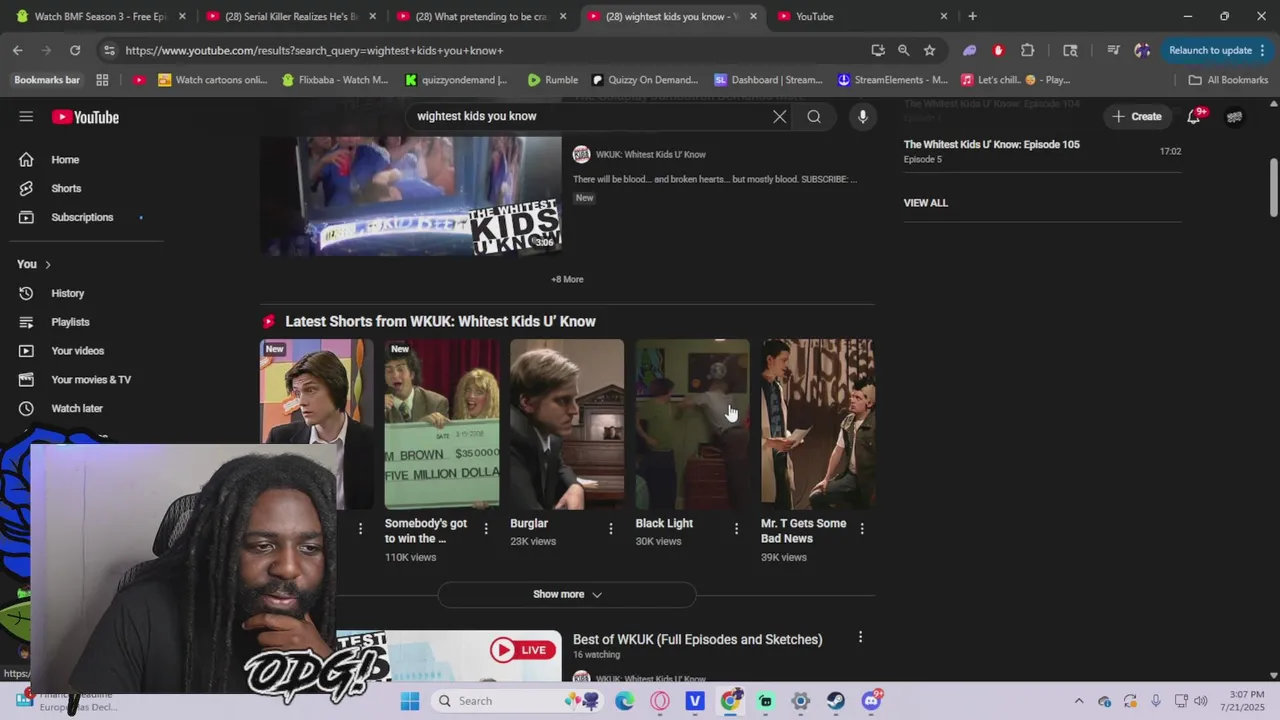Open Rumble bookmark
The height and width of the screenshot is (720, 1280).
click(x=553, y=80)
